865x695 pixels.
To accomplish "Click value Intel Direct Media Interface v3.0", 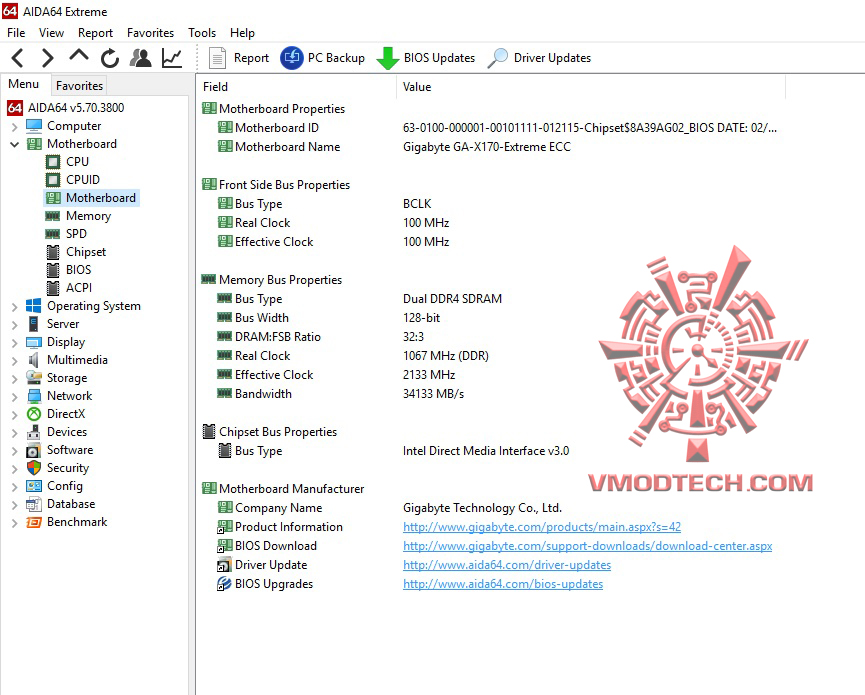I will coord(486,451).
